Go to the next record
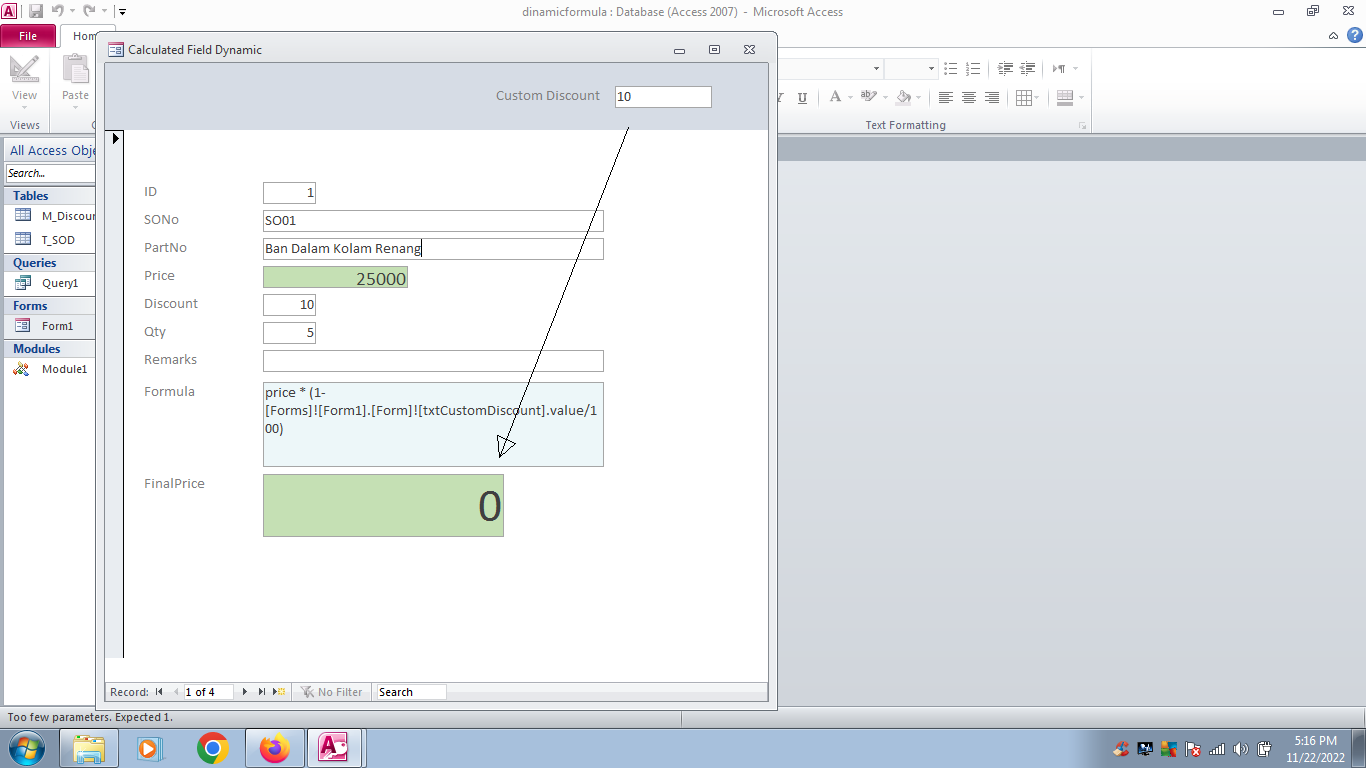Screen dimensions: 1366x768 pyautogui.click(x=245, y=692)
